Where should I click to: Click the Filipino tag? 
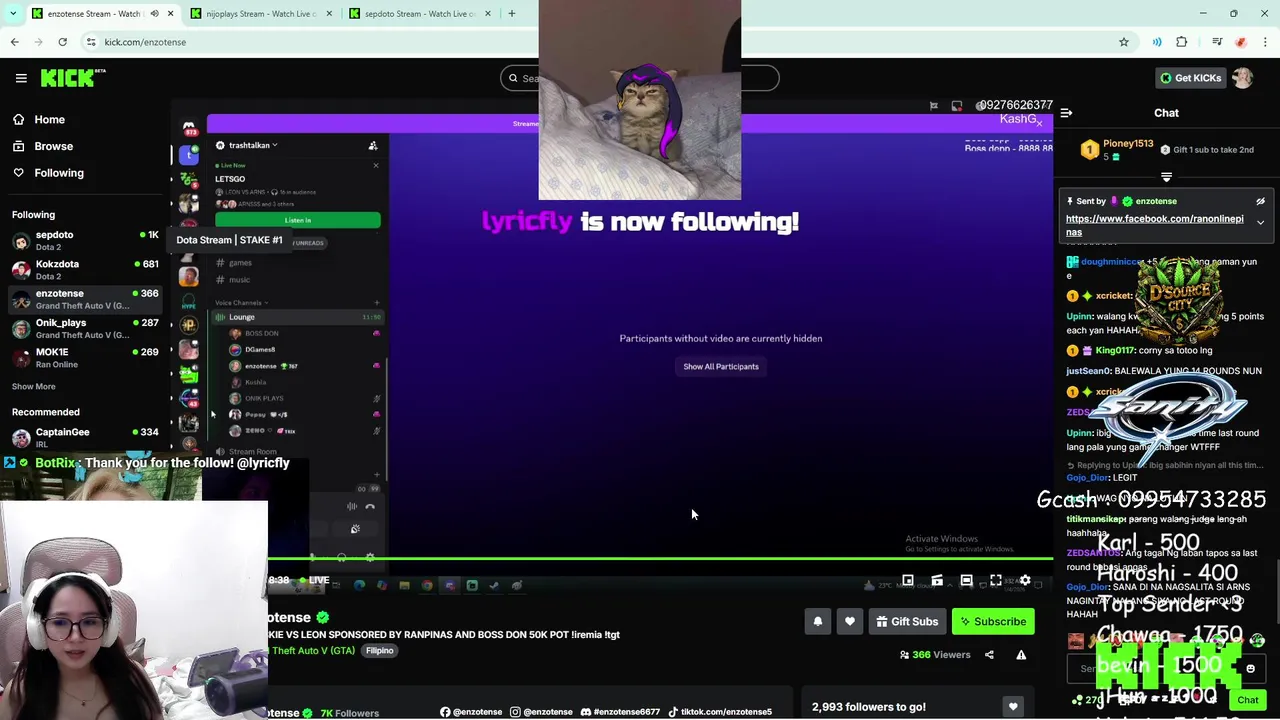coord(380,651)
